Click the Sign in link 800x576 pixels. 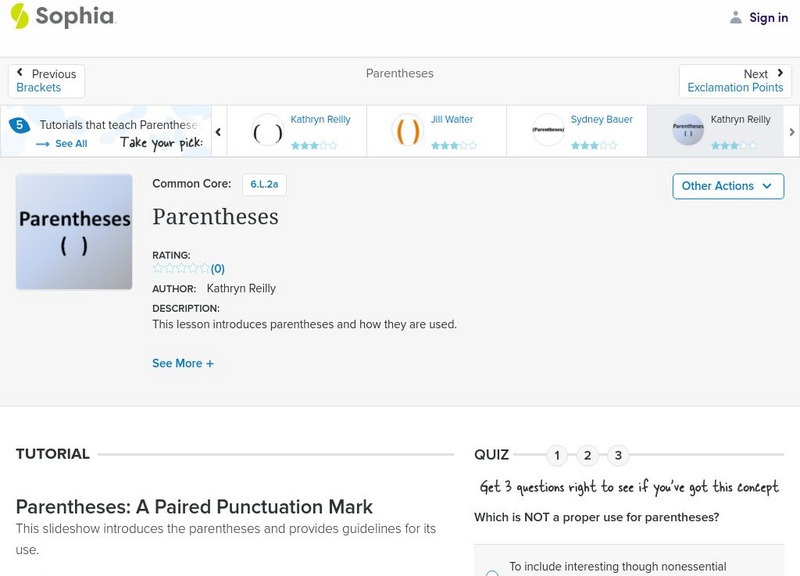(768, 17)
